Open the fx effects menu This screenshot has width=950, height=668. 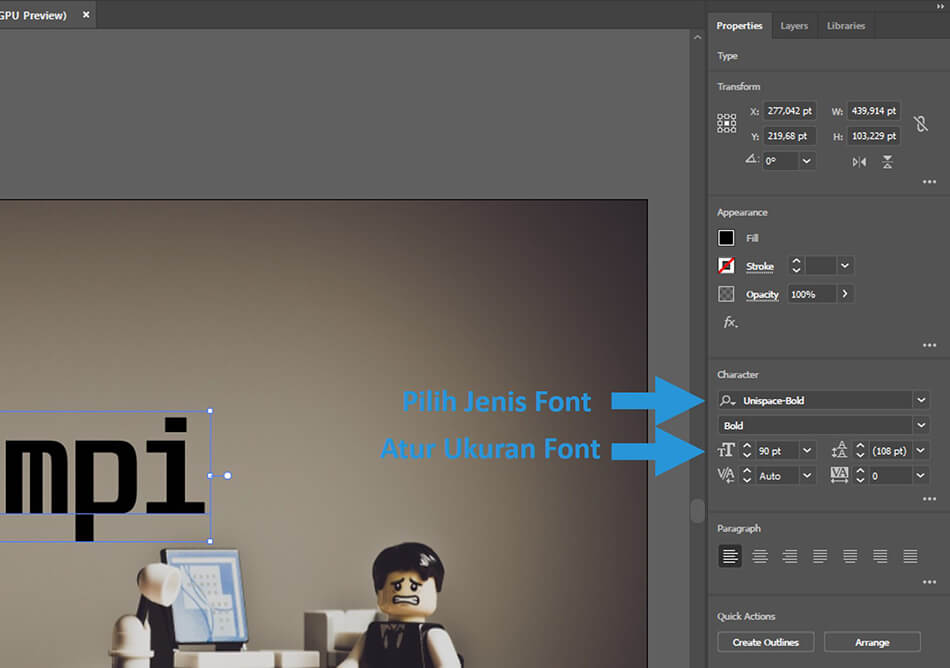[730, 322]
